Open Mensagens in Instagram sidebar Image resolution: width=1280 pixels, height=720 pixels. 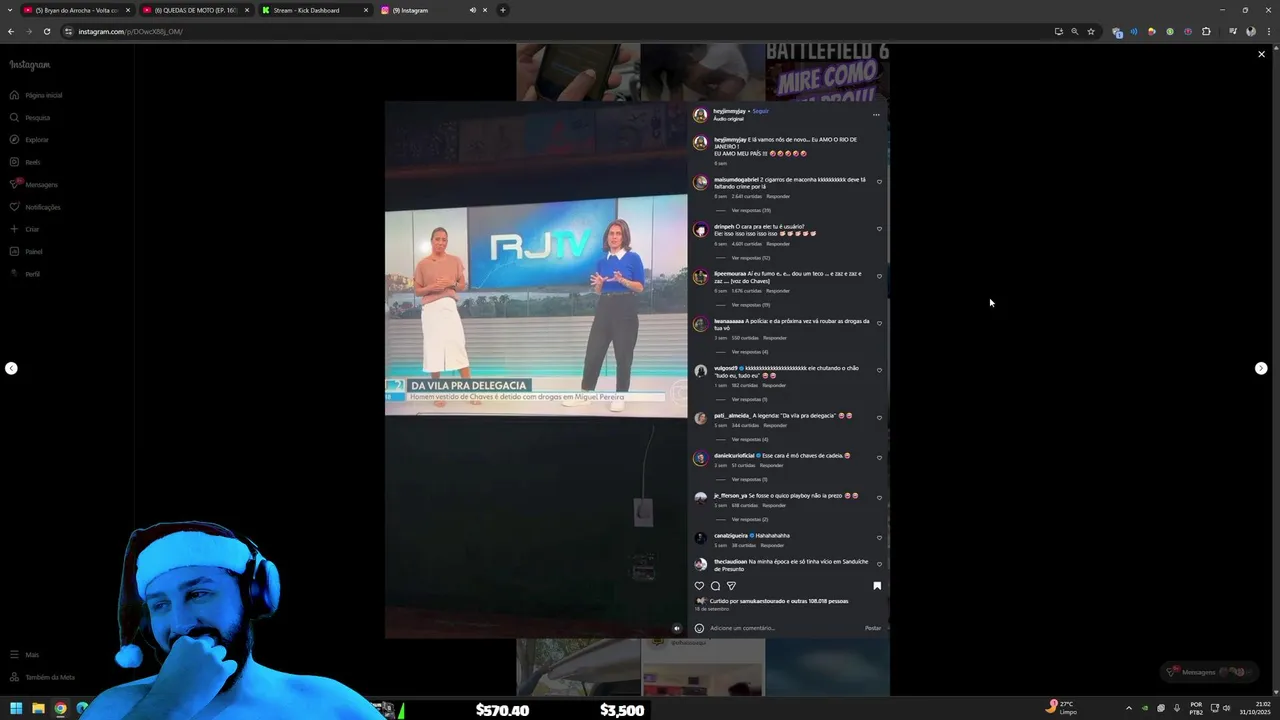click(x=33, y=184)
